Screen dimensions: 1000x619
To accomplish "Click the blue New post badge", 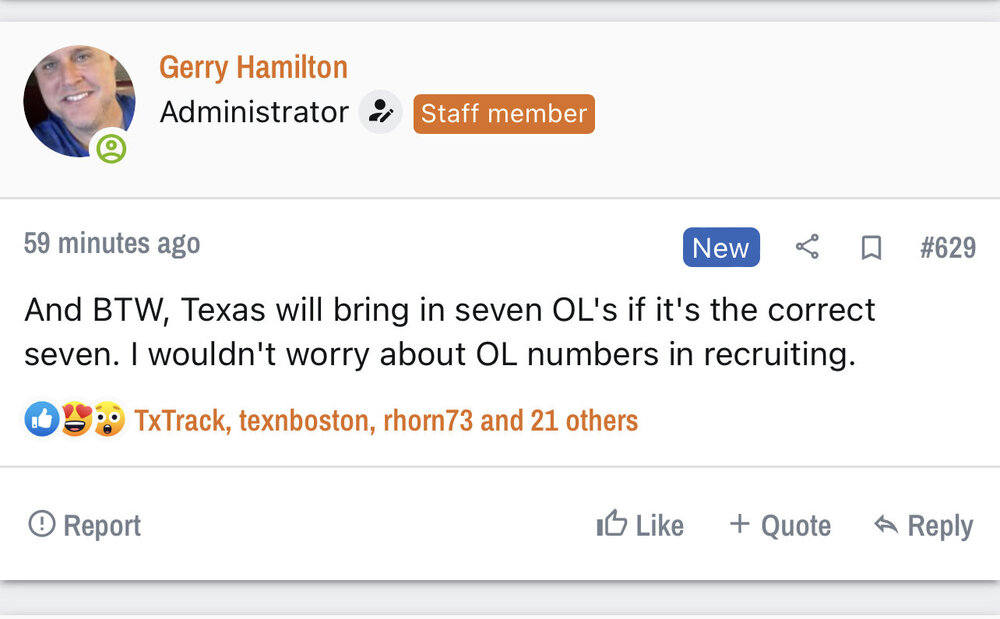I will point(721,248).
